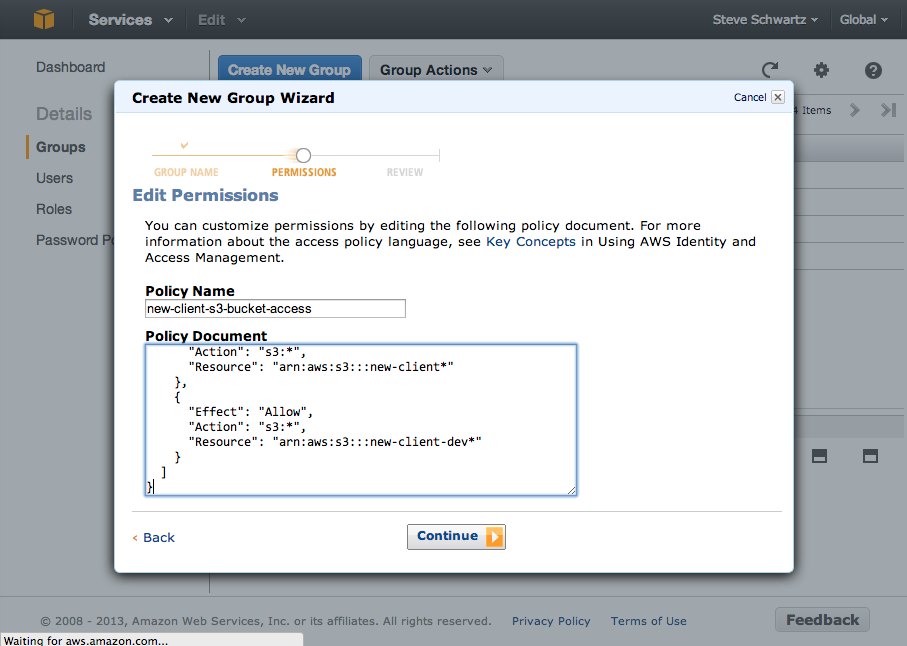Click the Edit Permissions heading
The height and width of the screenshot is (646, 907).
[205, 195]
